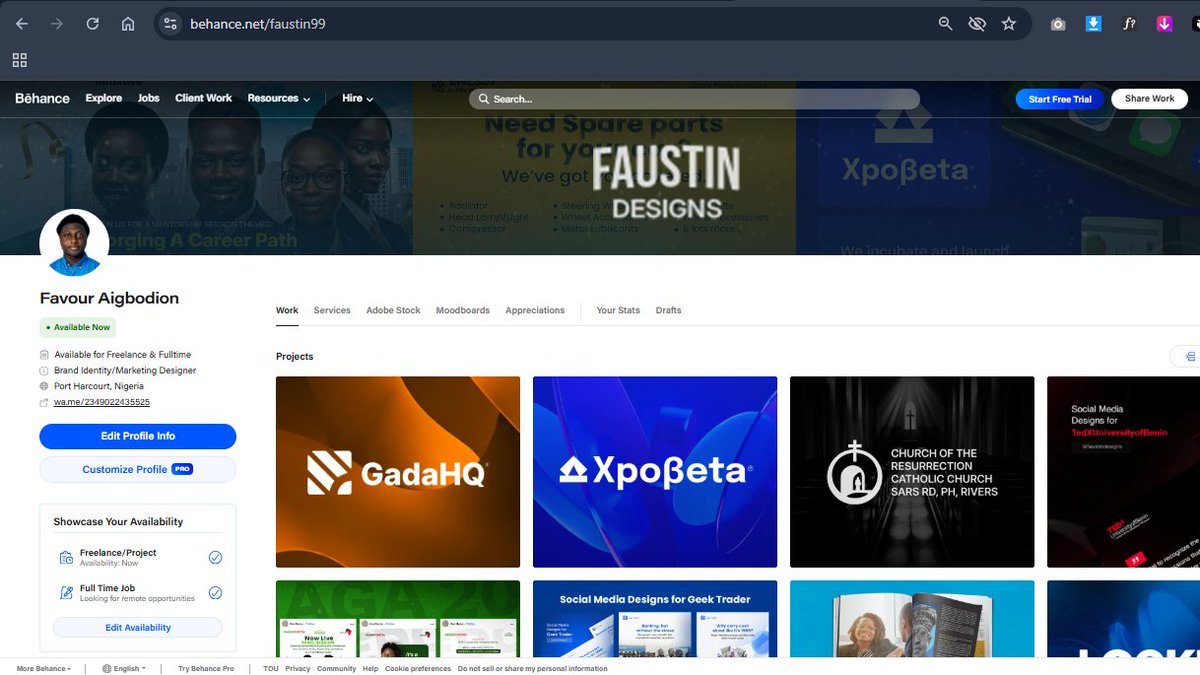Open Social Media Designs for Geek Trader

click(655, 618)
